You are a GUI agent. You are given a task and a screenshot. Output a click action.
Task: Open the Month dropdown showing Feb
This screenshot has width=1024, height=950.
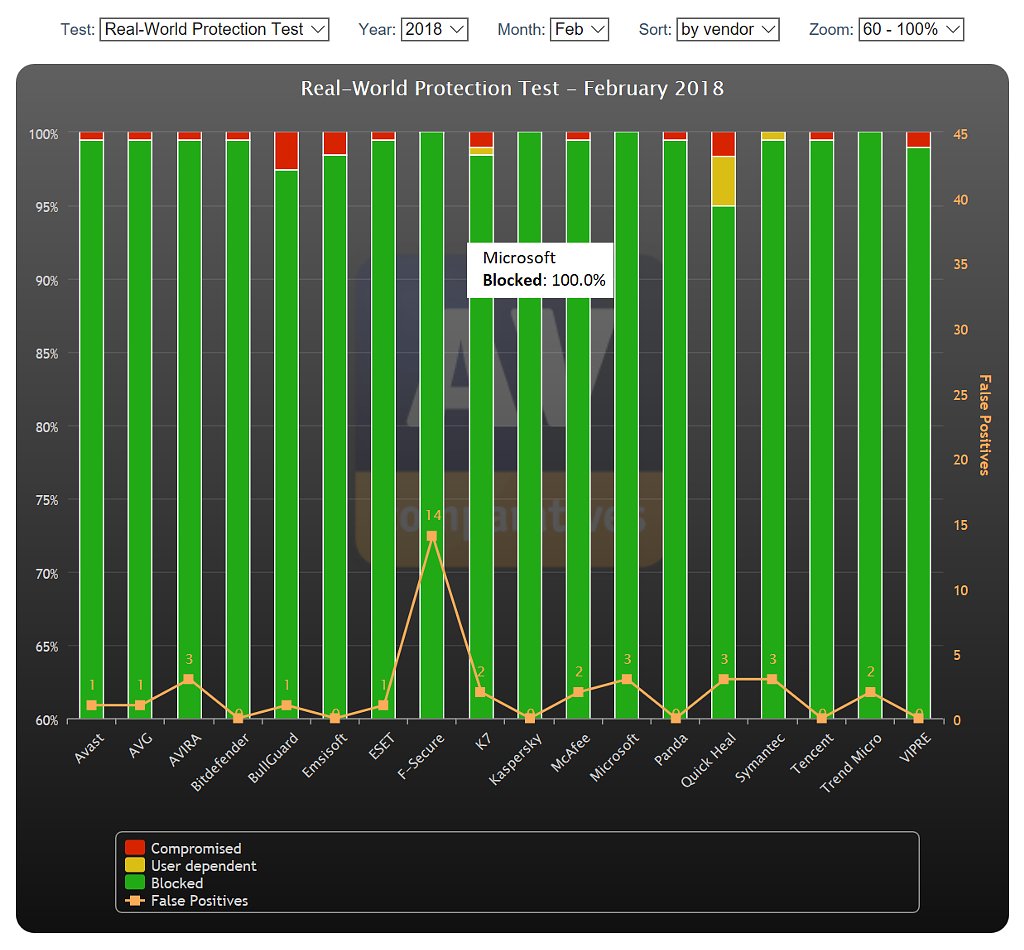579,29
